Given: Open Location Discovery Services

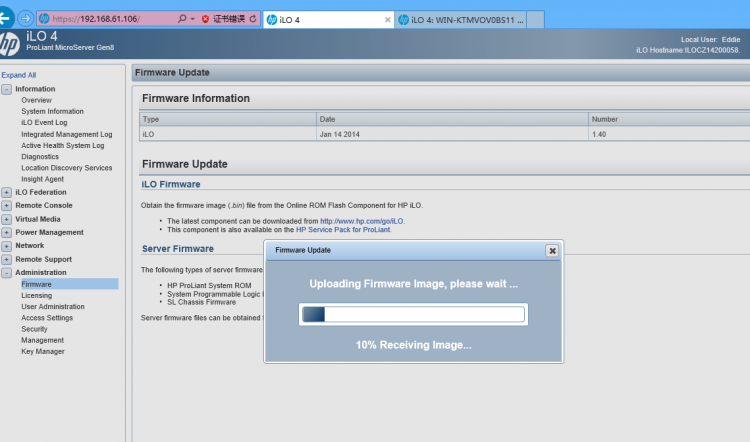Looking at the screenshot, I should (66, 168).
